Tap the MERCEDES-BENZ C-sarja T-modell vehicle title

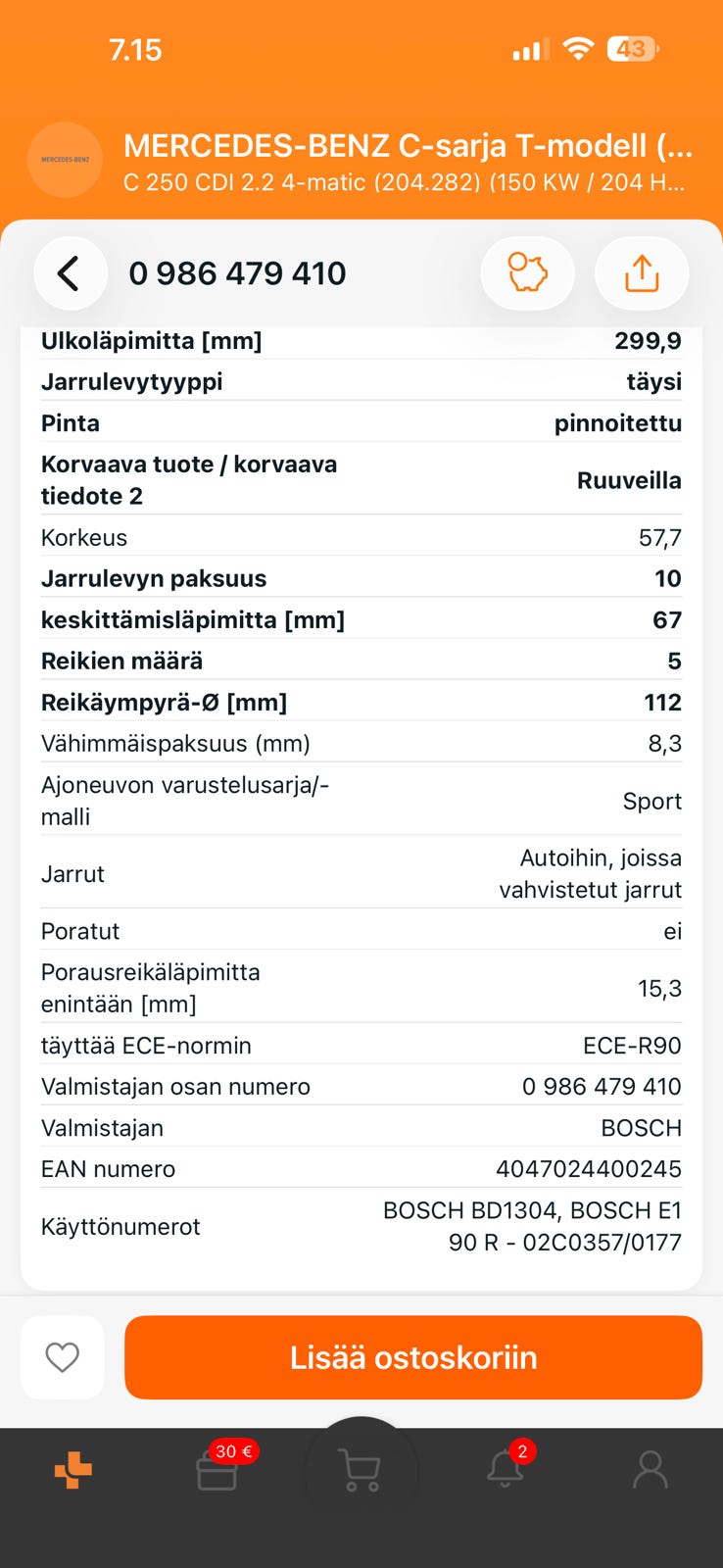point(408,146)
